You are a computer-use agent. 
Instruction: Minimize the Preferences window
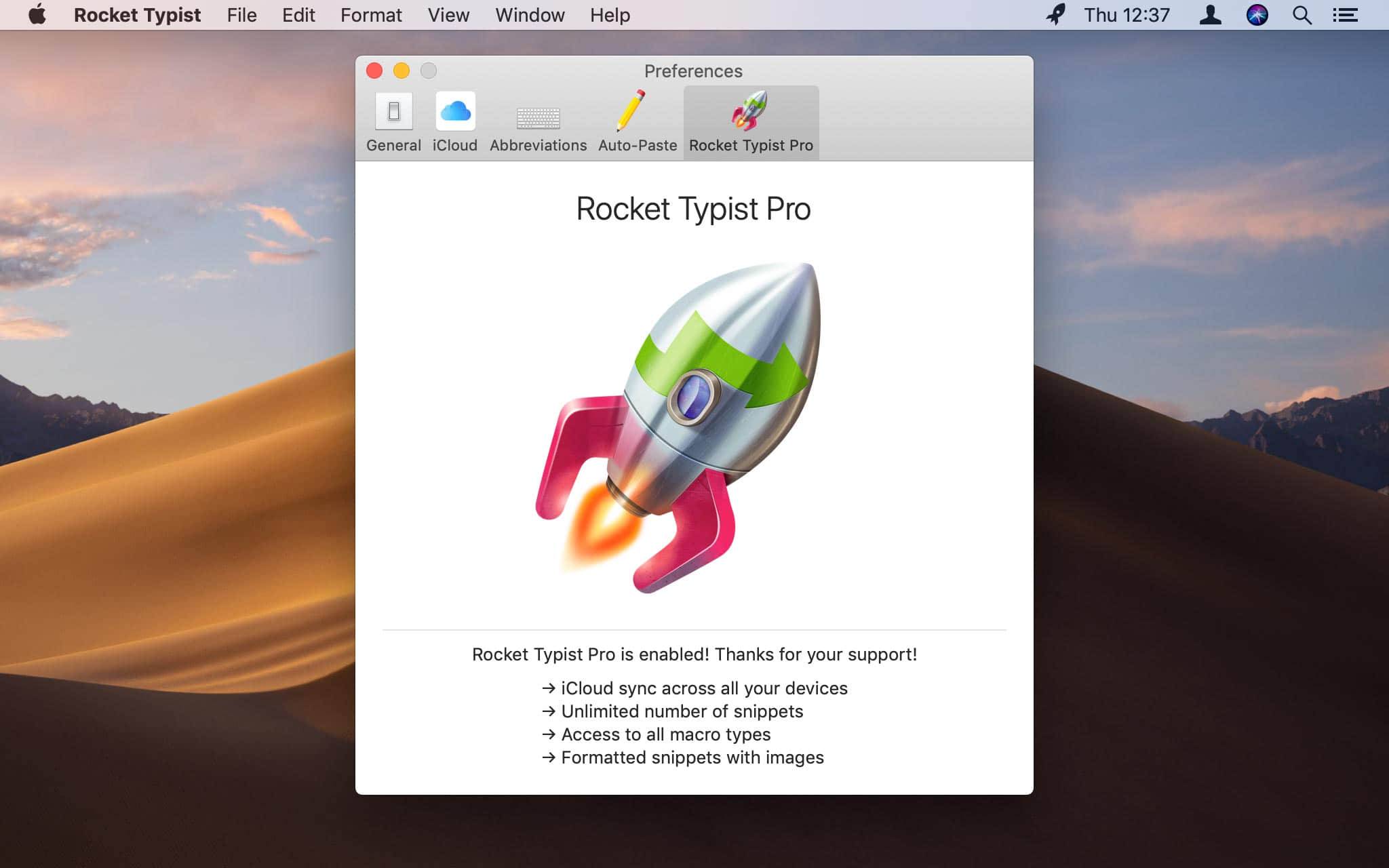[x=402, y=71]
